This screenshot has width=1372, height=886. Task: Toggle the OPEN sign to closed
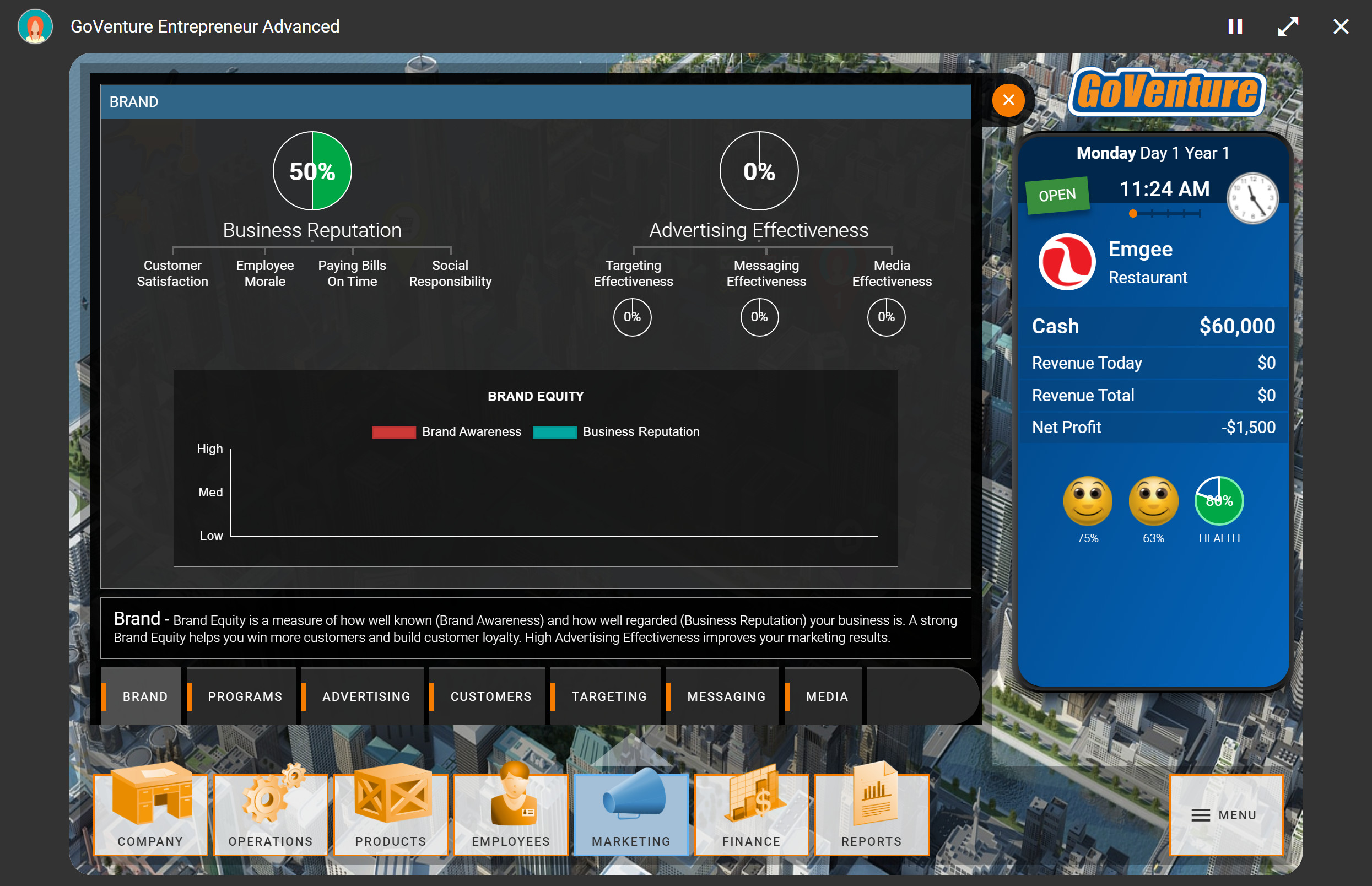click(1057, 194)
